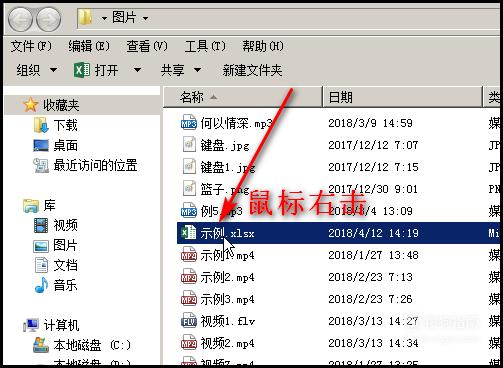Select the file name 键盘.jpg
The height and width of the screenshot is (368, 503).
coord(225,145)
